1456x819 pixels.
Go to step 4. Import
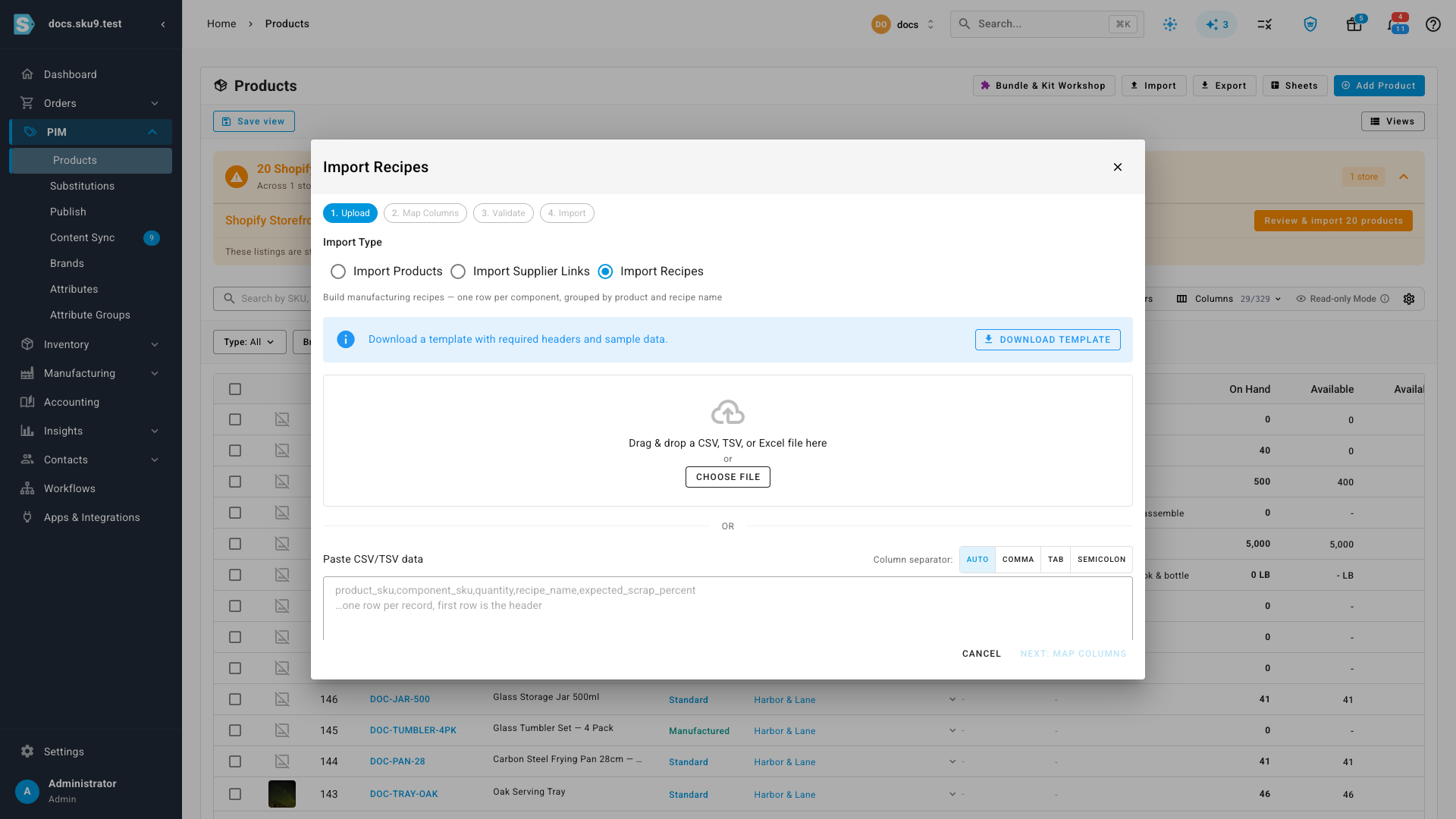[x=567, y=213]
